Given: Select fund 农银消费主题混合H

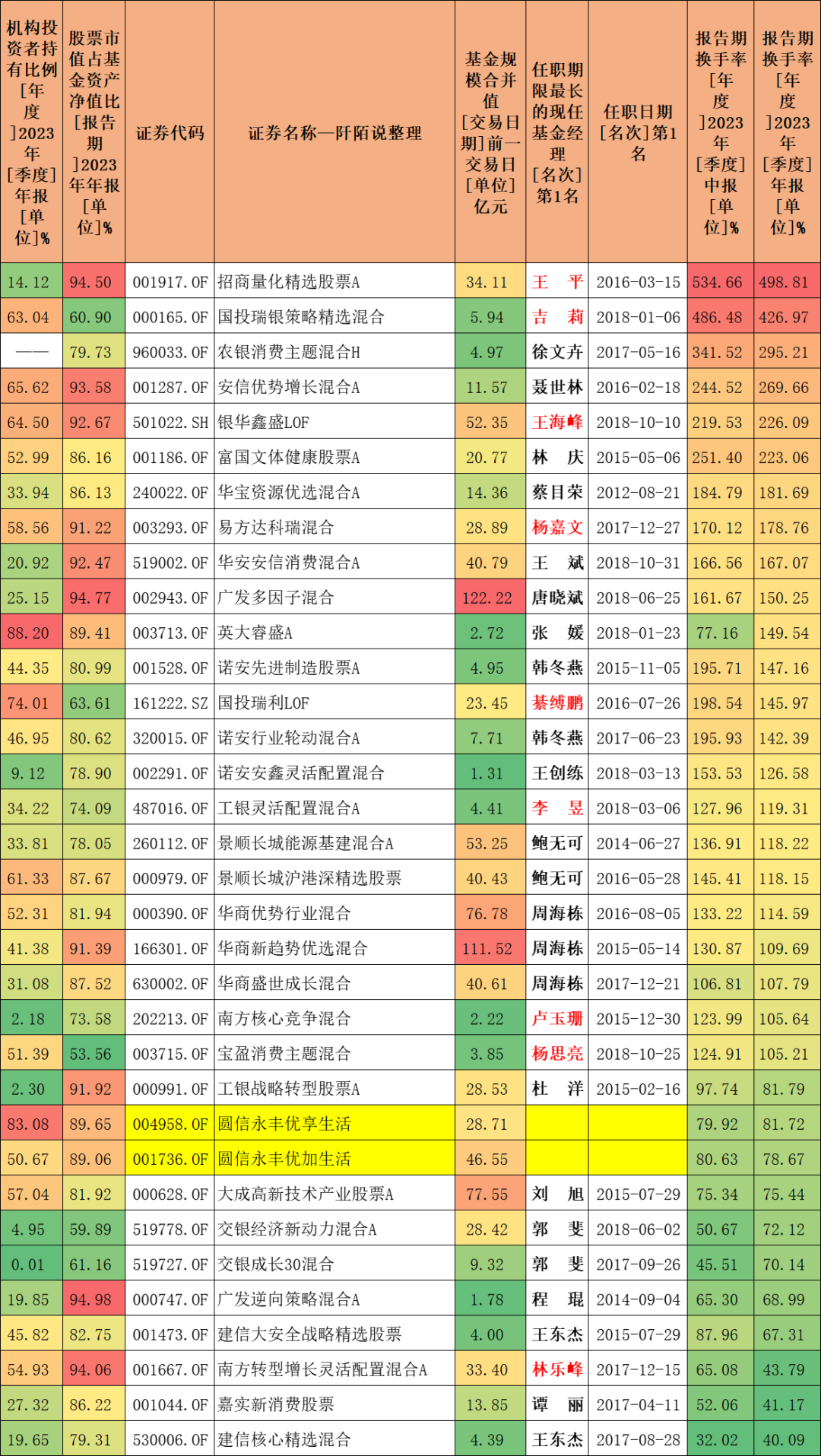Looking at the screenshot, I should coord(289,353).
